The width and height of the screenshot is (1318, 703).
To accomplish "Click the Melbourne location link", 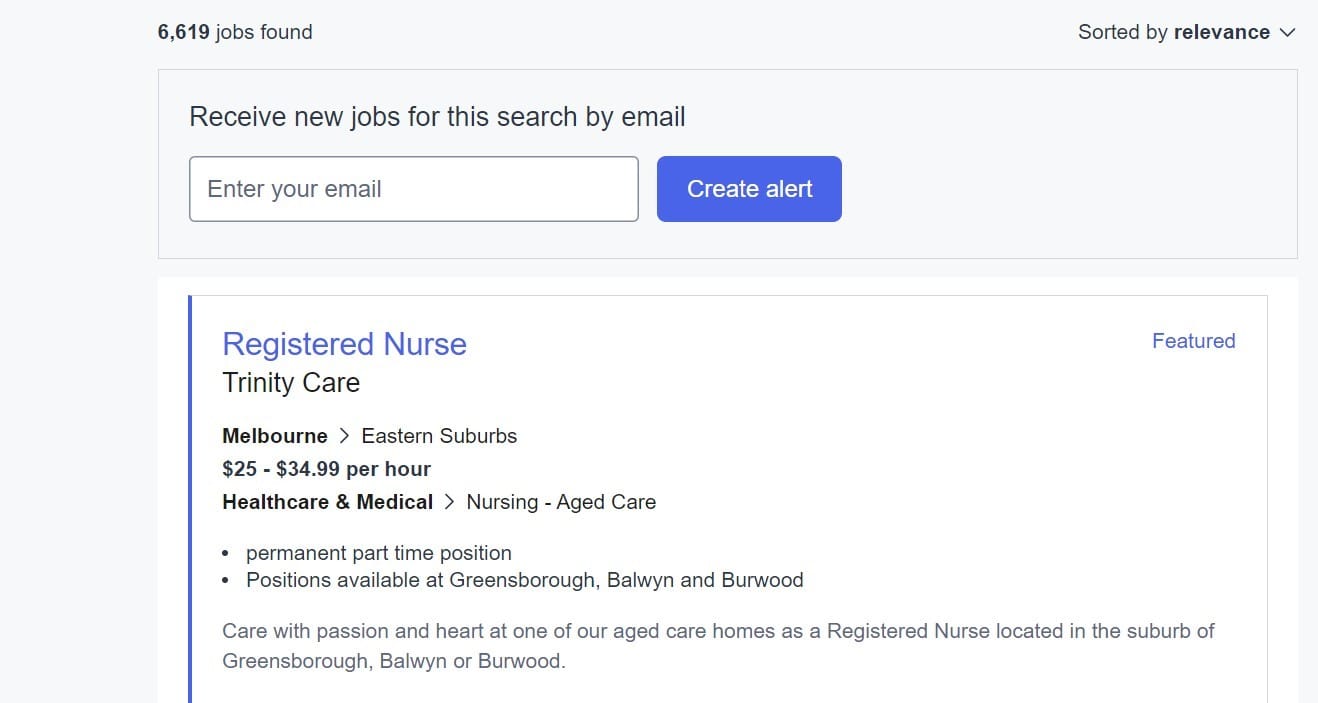I will point(274,435).
